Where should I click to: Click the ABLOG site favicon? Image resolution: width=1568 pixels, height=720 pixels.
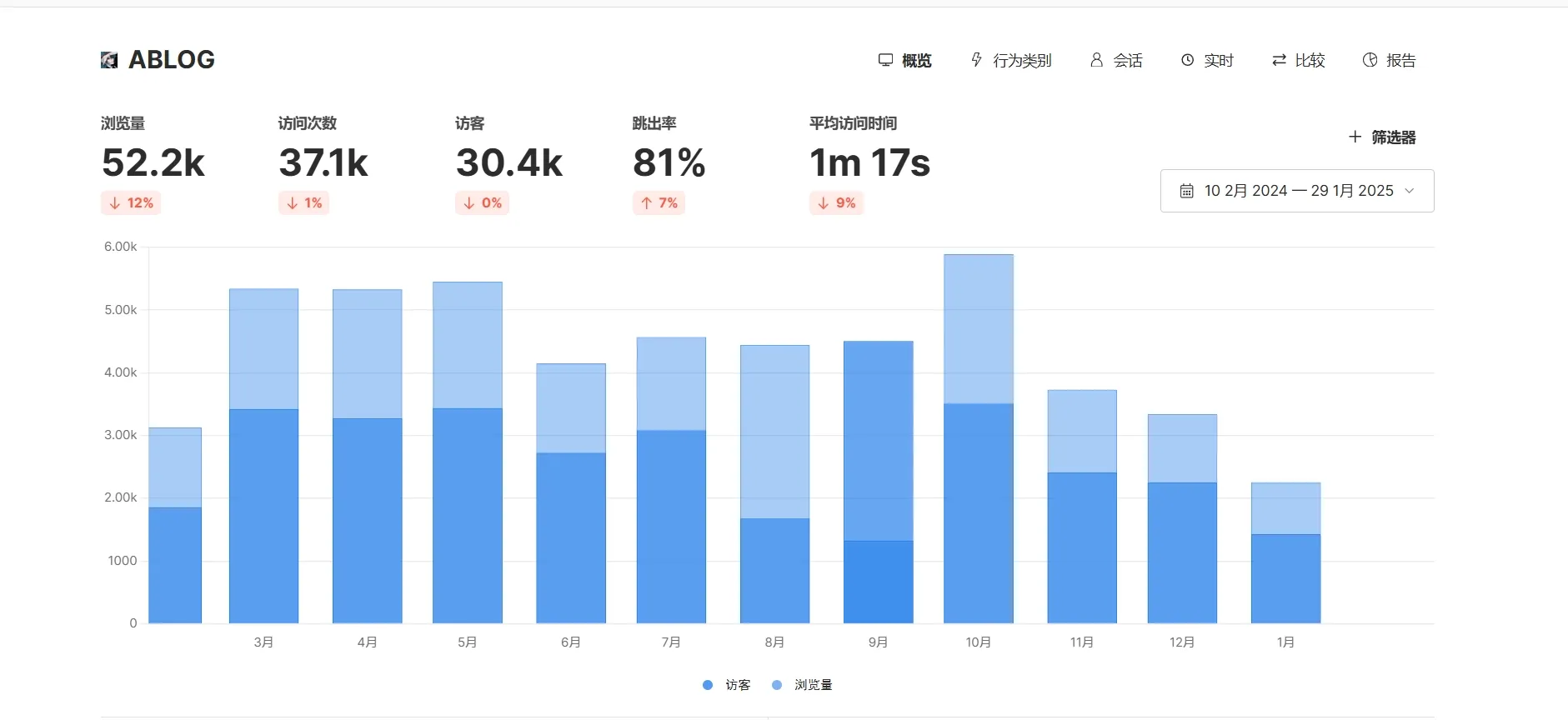pos(109,60)
